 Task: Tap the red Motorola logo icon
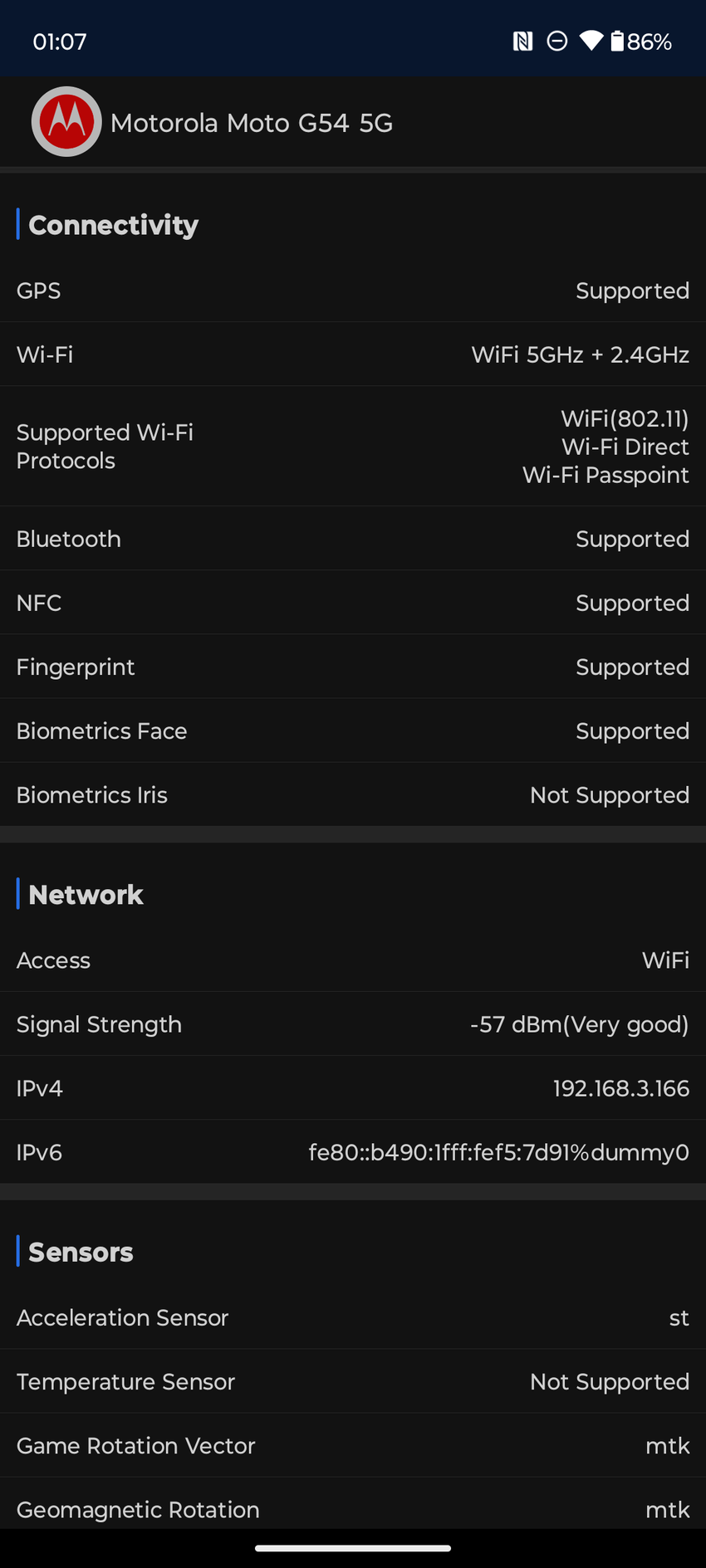click(66, 122)
